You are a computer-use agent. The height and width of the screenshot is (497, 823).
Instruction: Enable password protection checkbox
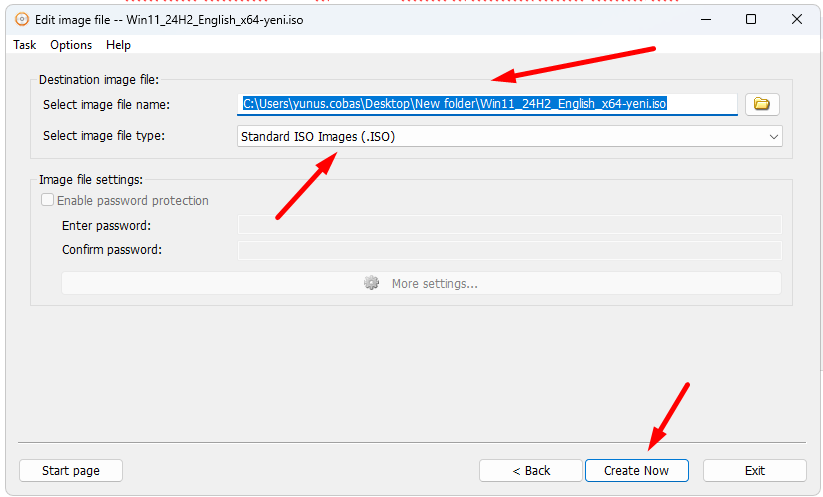coord(48,200)
